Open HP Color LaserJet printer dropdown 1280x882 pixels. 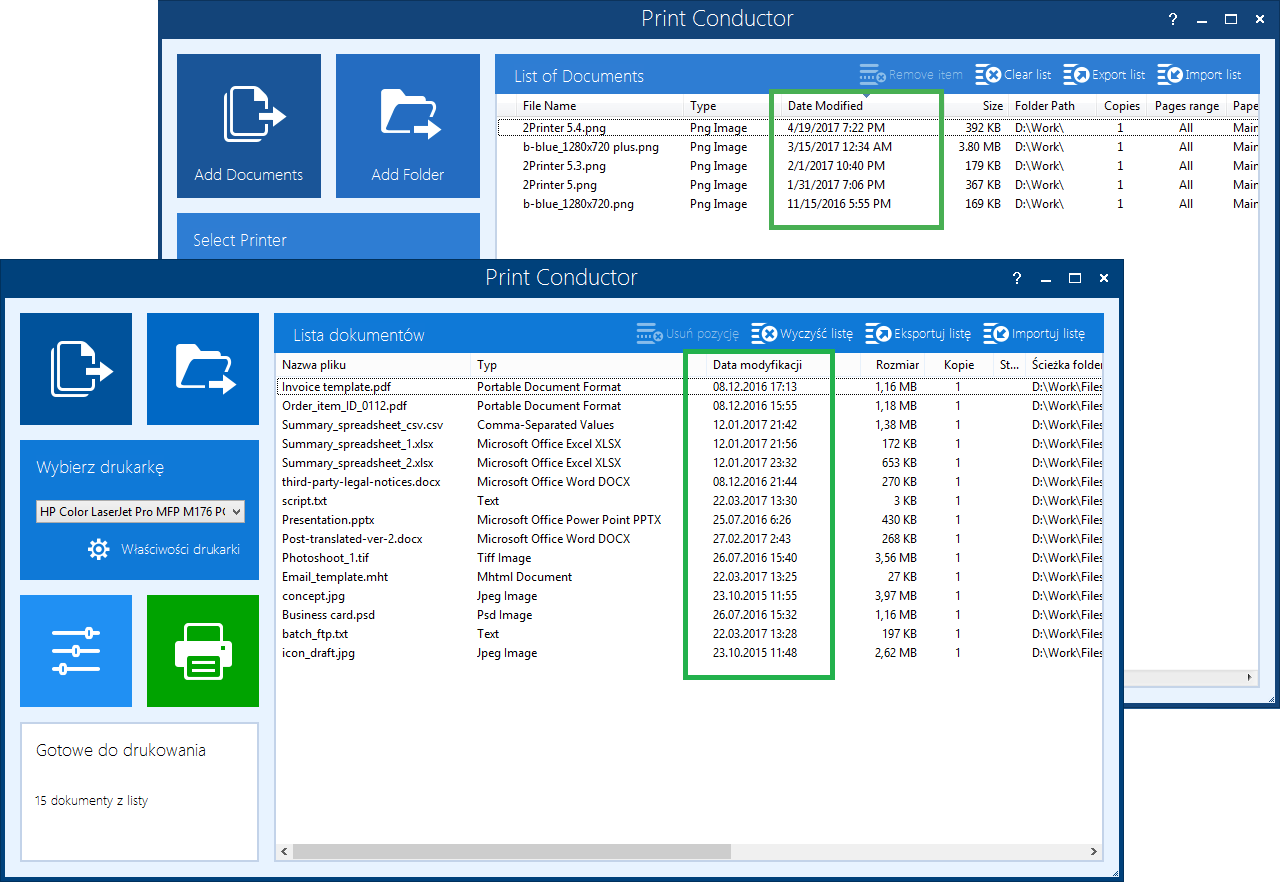click(140, 512)
